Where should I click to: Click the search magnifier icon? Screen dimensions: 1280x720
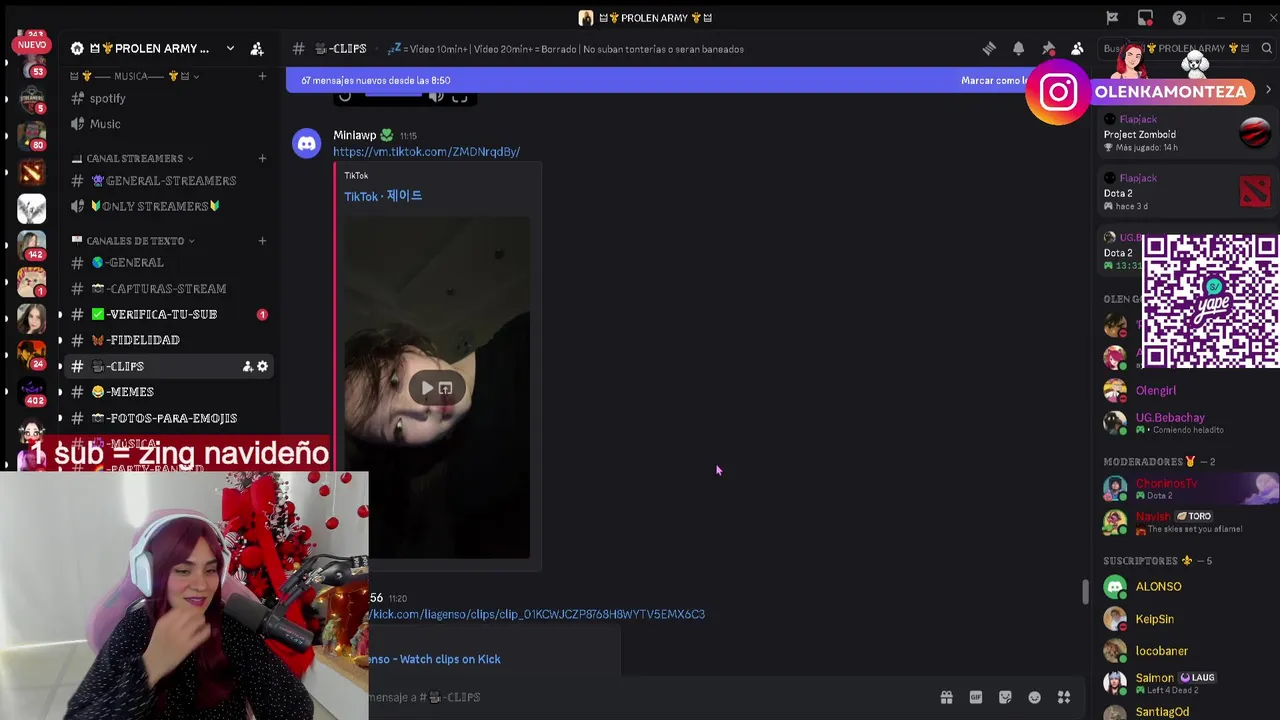1266,48
